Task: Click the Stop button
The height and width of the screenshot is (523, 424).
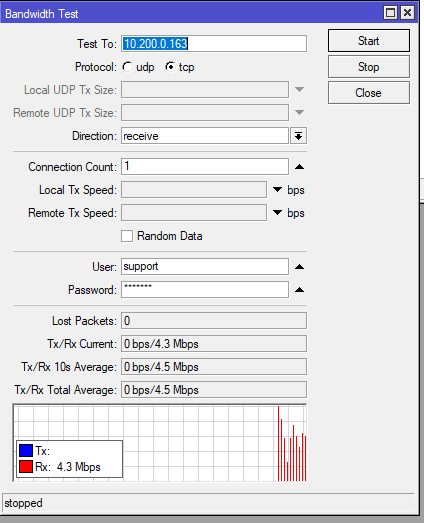Action: (x=369, y=67)
